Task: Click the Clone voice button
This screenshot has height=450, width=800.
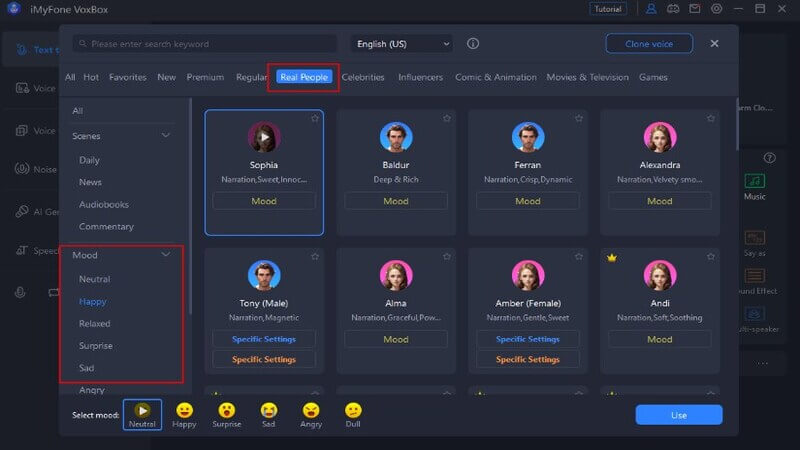Action: click(x=649, y=44)
